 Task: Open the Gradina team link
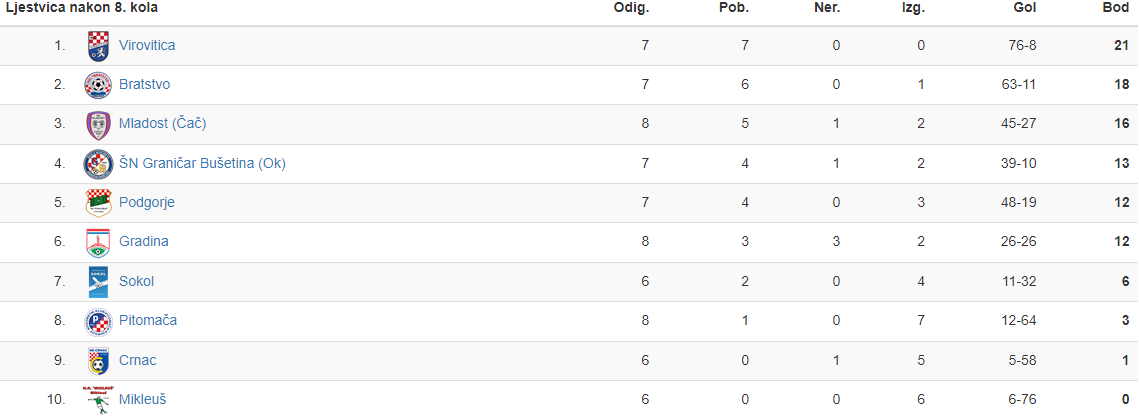[144, 241]
